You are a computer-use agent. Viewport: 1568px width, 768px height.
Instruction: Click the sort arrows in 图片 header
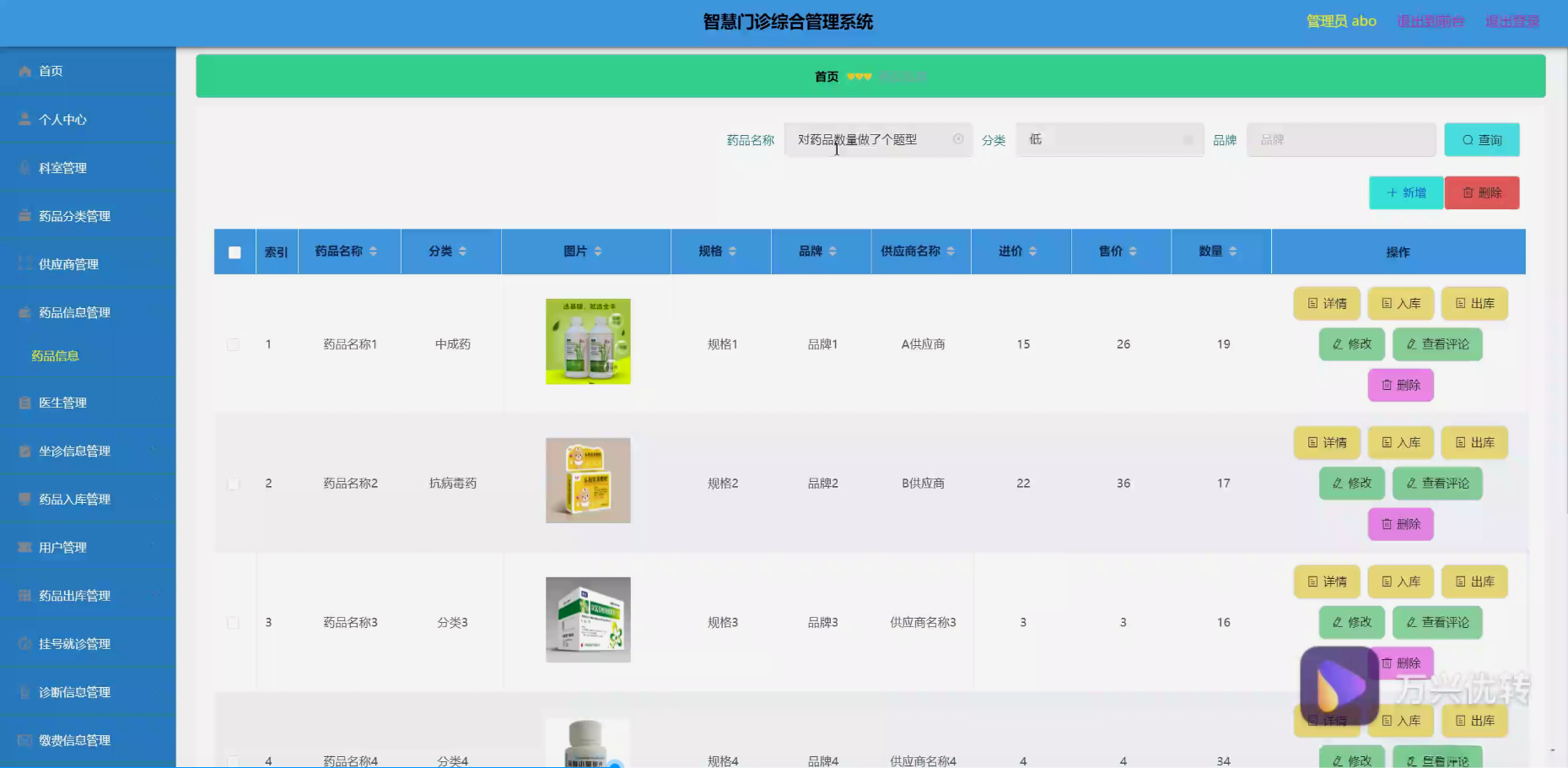coord(598,251)
